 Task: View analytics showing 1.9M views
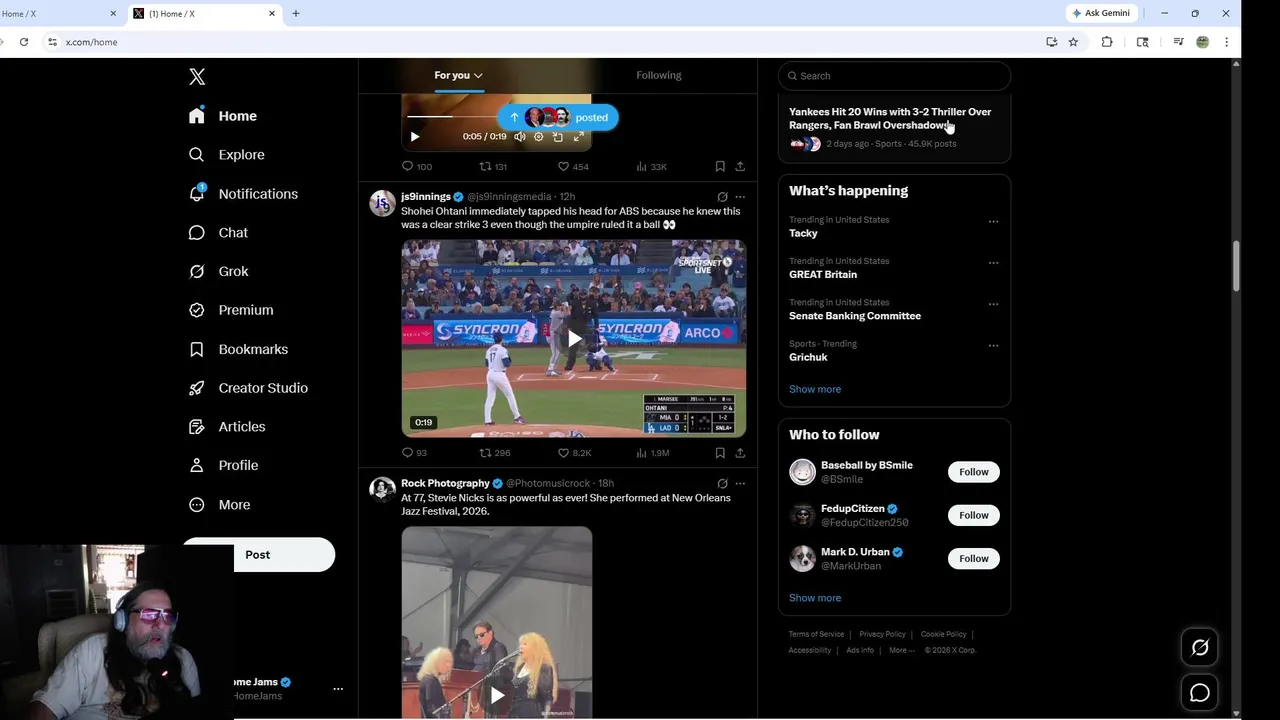652,453
